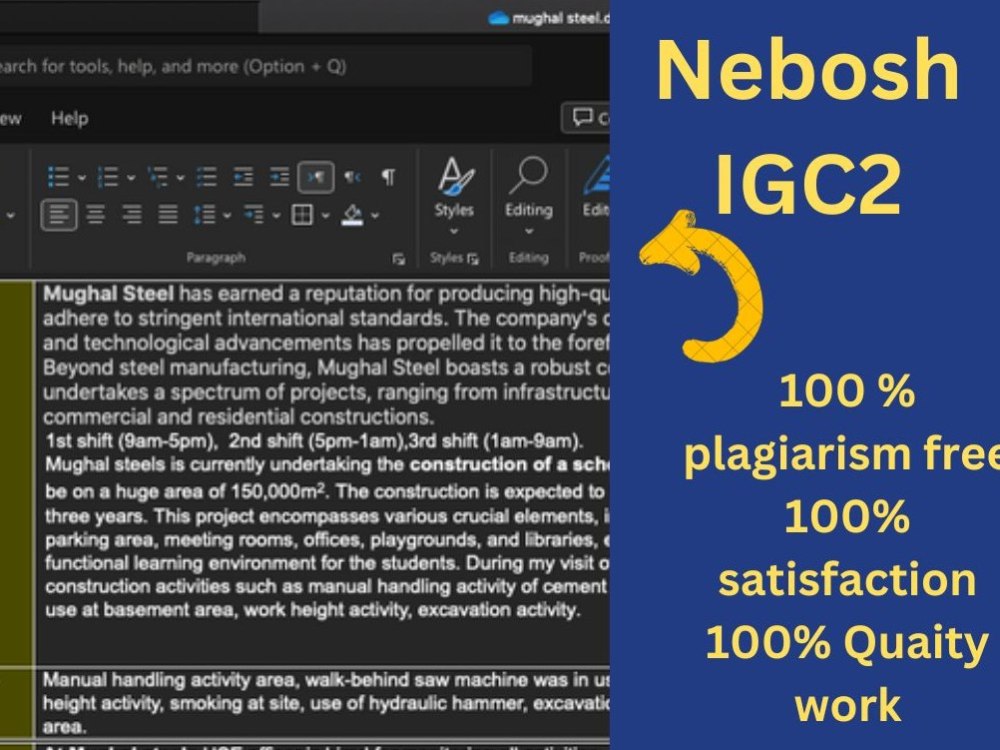The image size is (1000, 750).
Task: Justify the paragraph text
Action: [168, 214]
